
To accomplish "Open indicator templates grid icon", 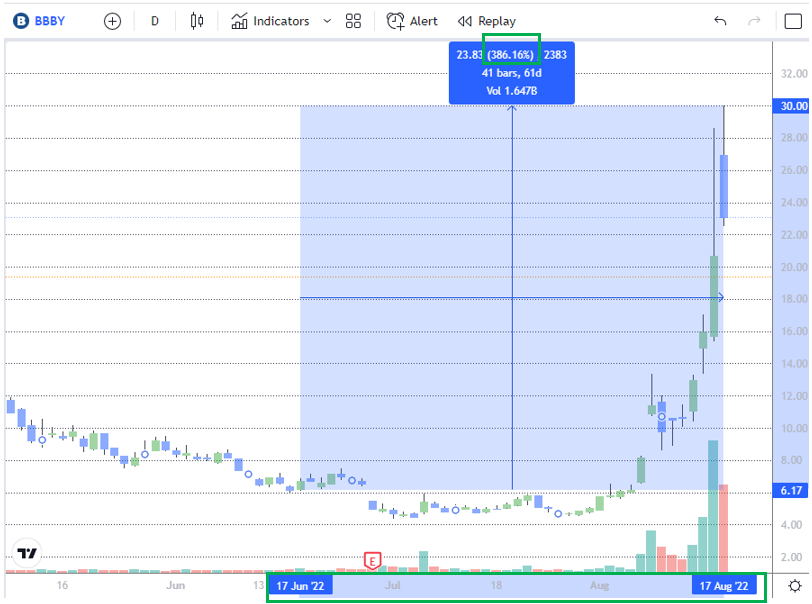I will tap(353, 21).
